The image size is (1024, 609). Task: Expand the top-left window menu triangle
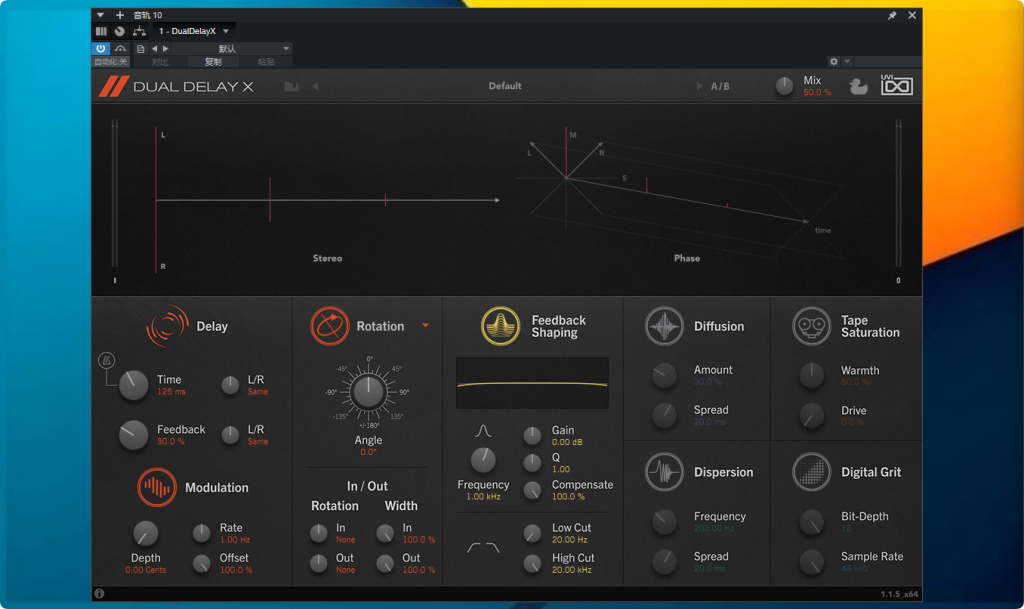[x=100, y=14]
